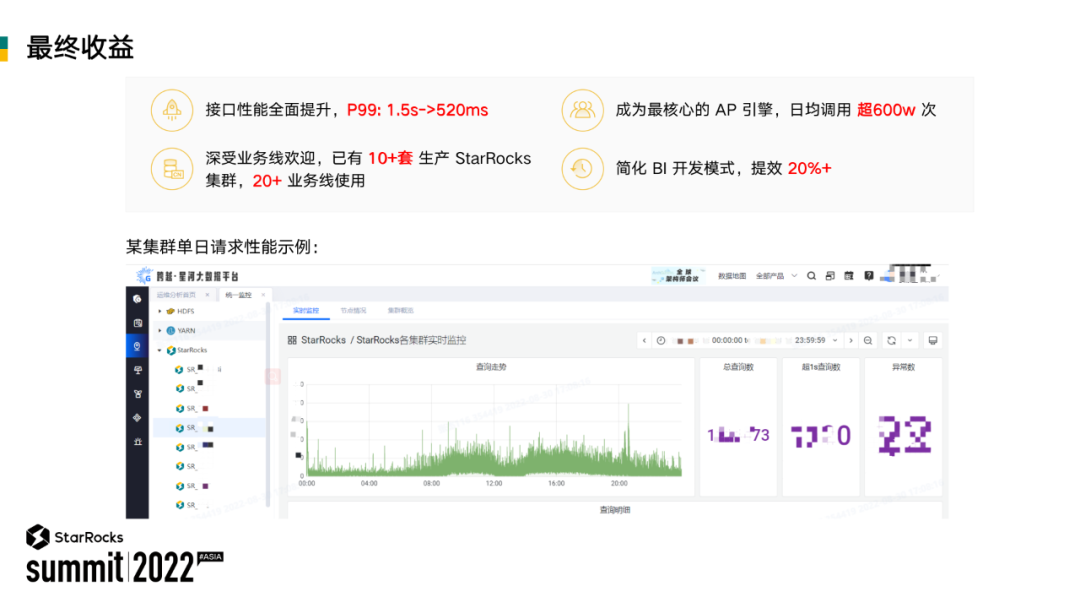
Task: Click the rocket icon beside P99 text
Action: click(172, 110)
